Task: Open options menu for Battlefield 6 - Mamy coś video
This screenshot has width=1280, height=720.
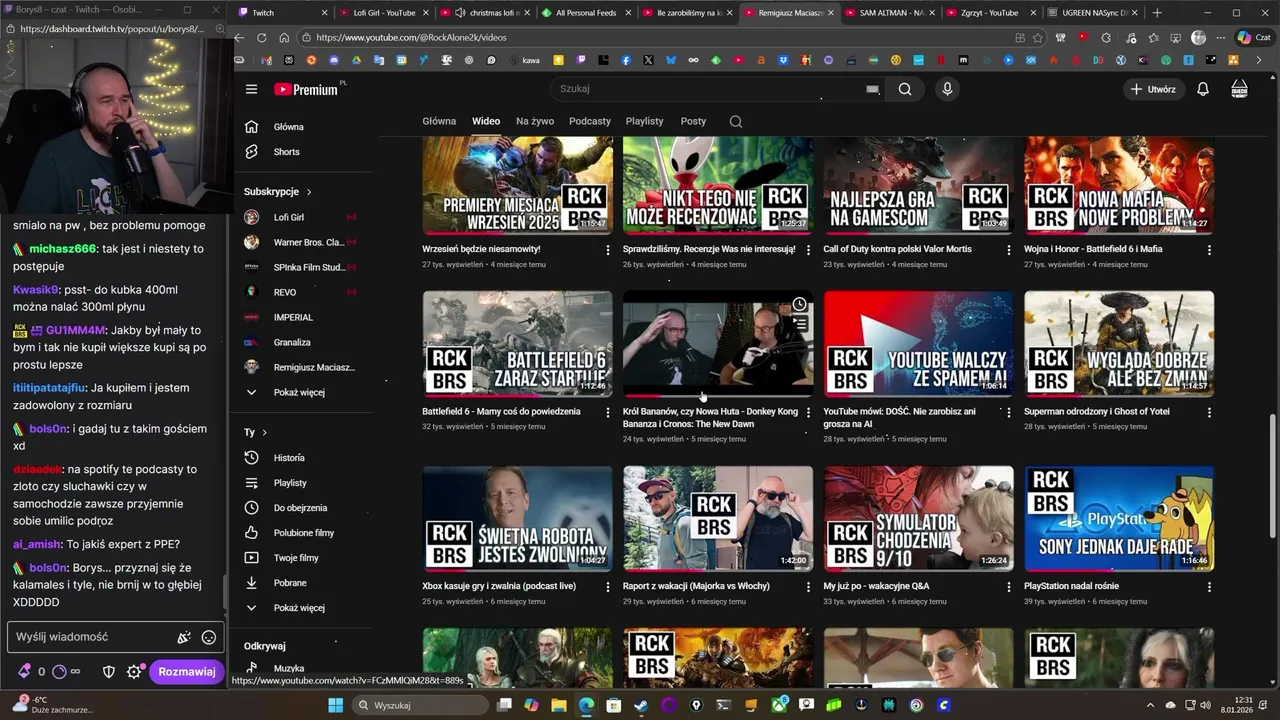Action: point(607,412)
